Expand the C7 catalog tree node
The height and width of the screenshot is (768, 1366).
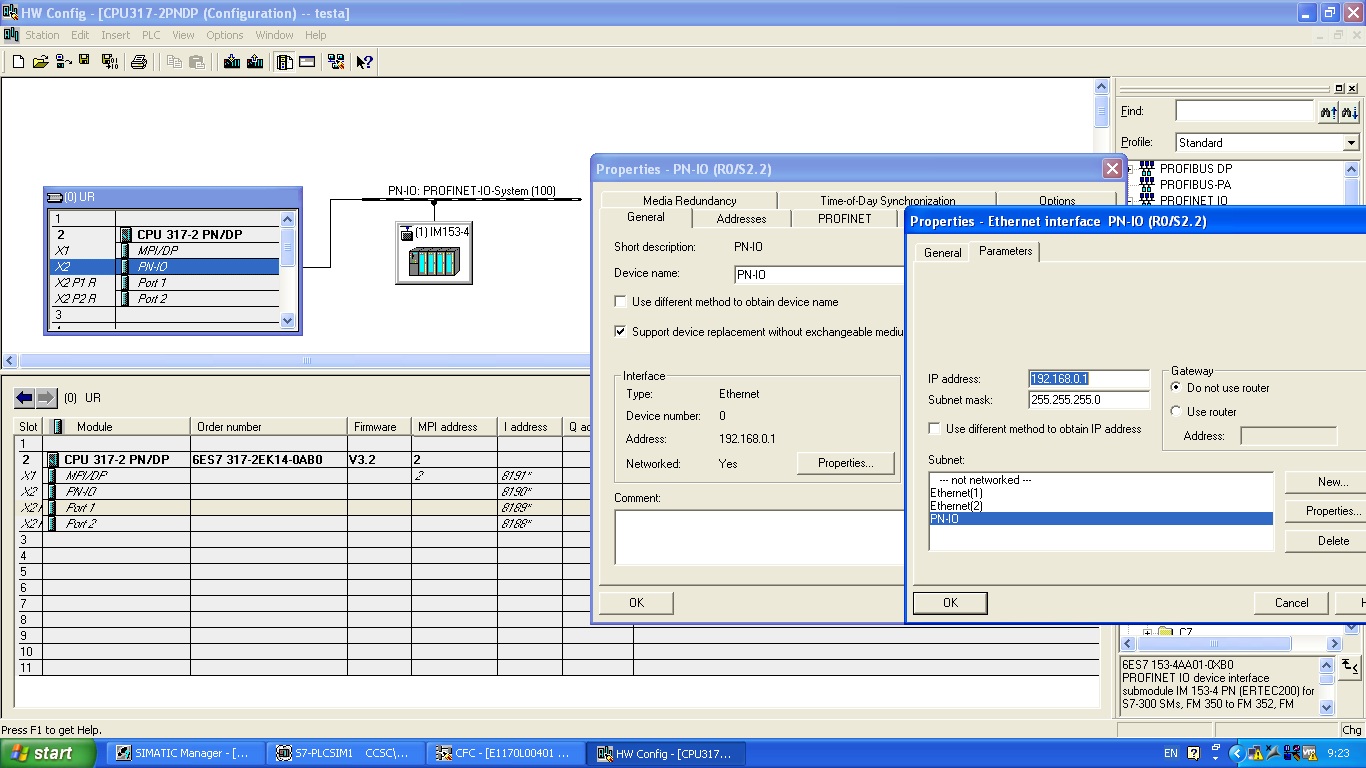click(1147, 633)
